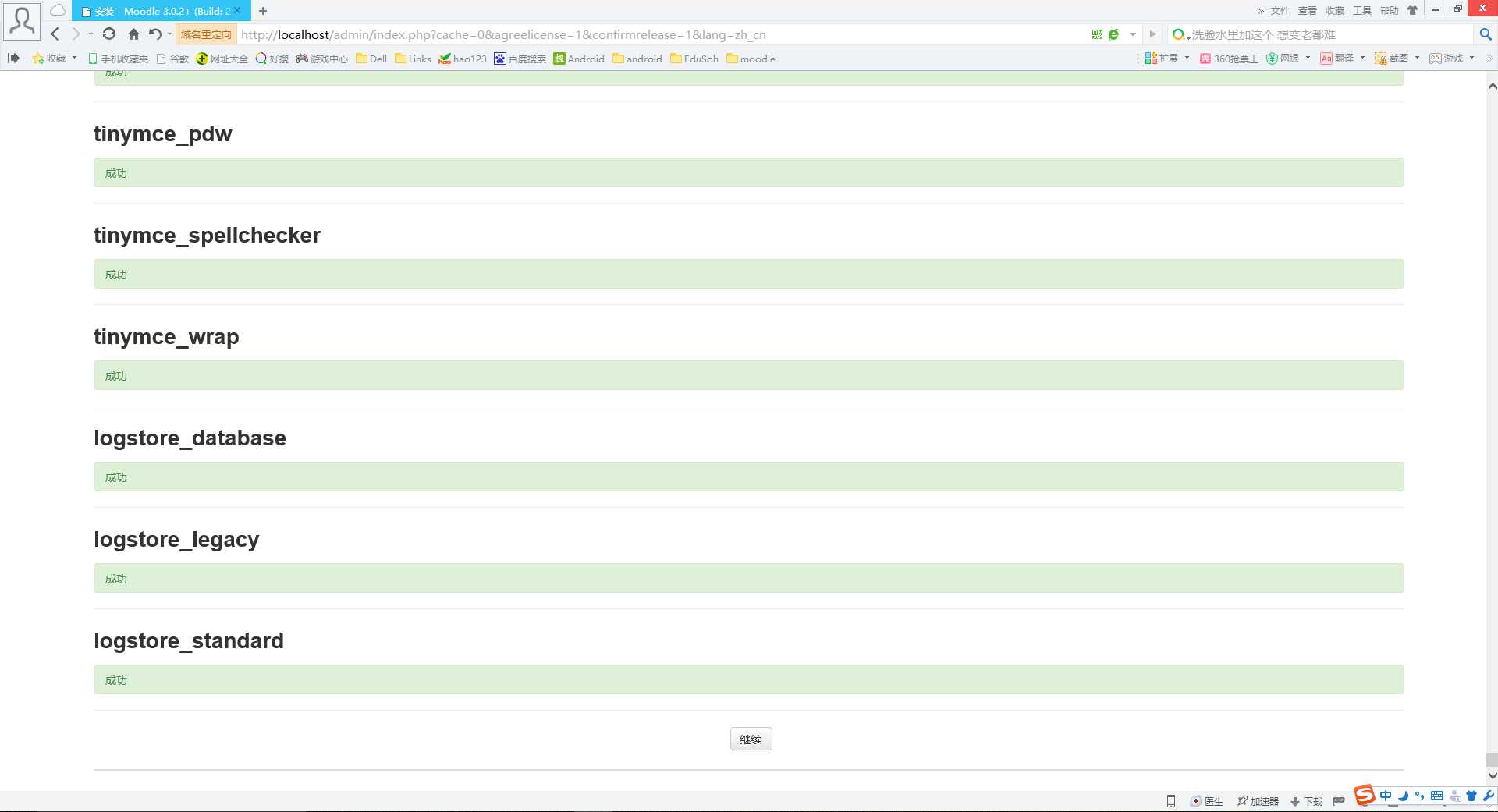Click the 360抢票王 toolbar item
Image resolution: width=1498 pixels, height=812 pixels.
[1229, 59]
